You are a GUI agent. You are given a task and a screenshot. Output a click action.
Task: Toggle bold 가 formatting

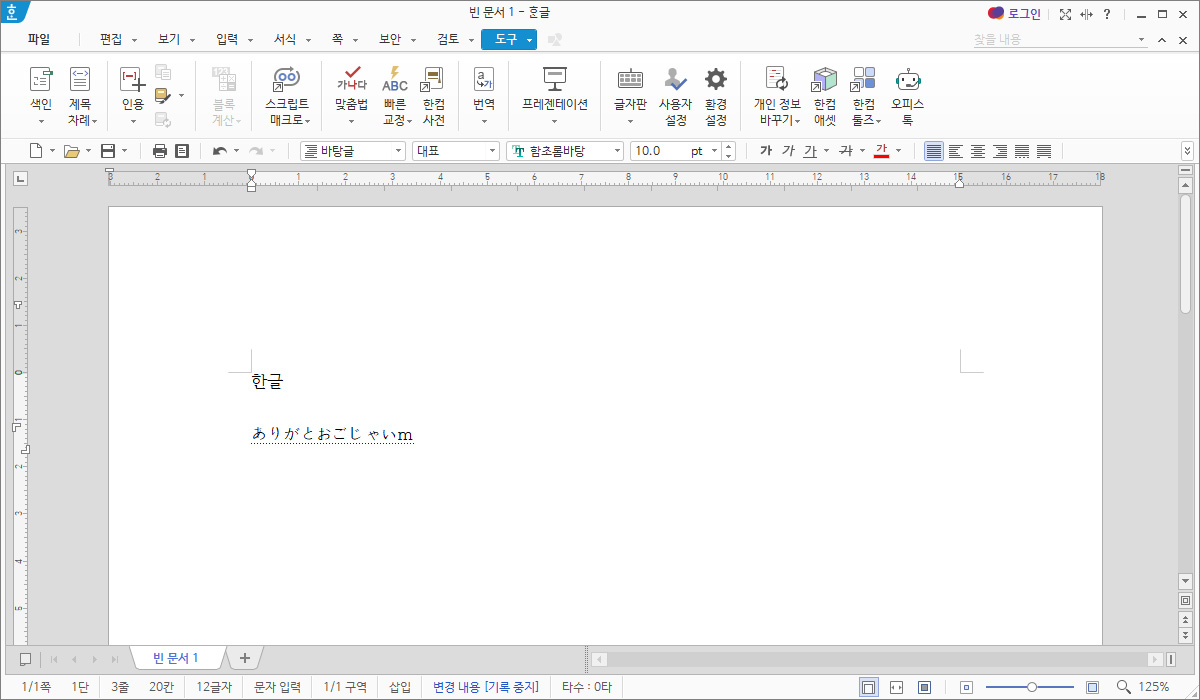[766, 151]
